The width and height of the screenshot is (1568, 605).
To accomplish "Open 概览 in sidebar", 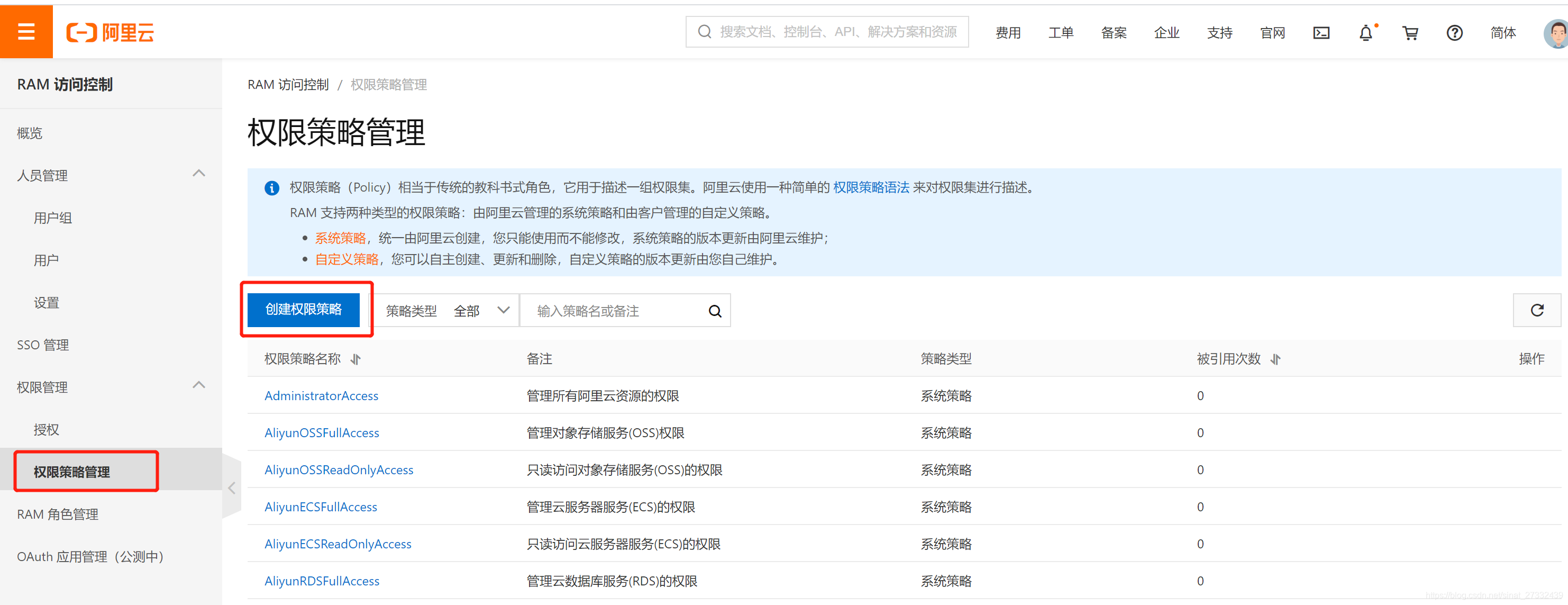I will [x=29, y=133].
